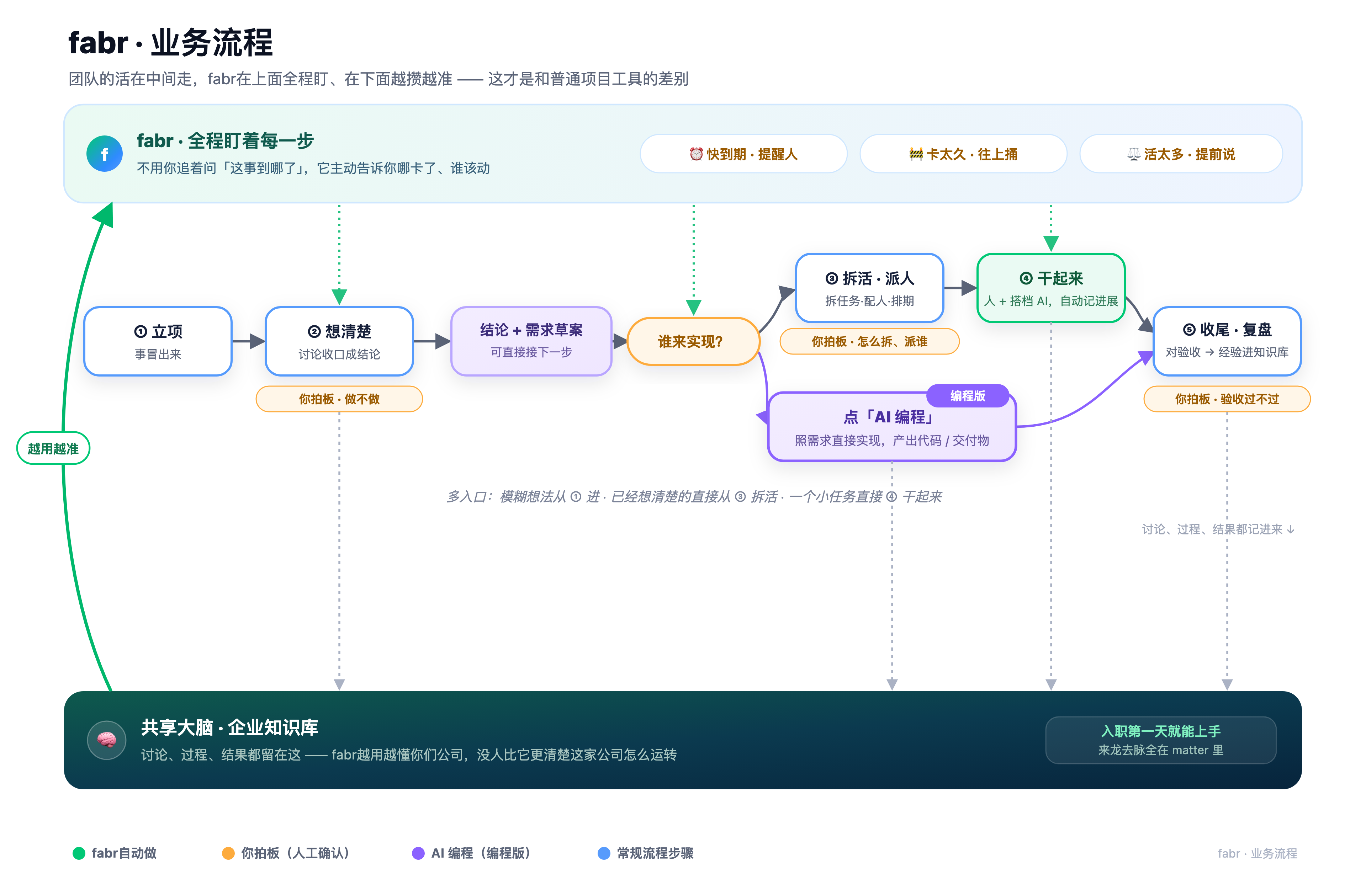The image size is (1366, 896).
Task: Click the barrier icon before 卡太久
Action: pyautogui.click(x=916, y=154)
